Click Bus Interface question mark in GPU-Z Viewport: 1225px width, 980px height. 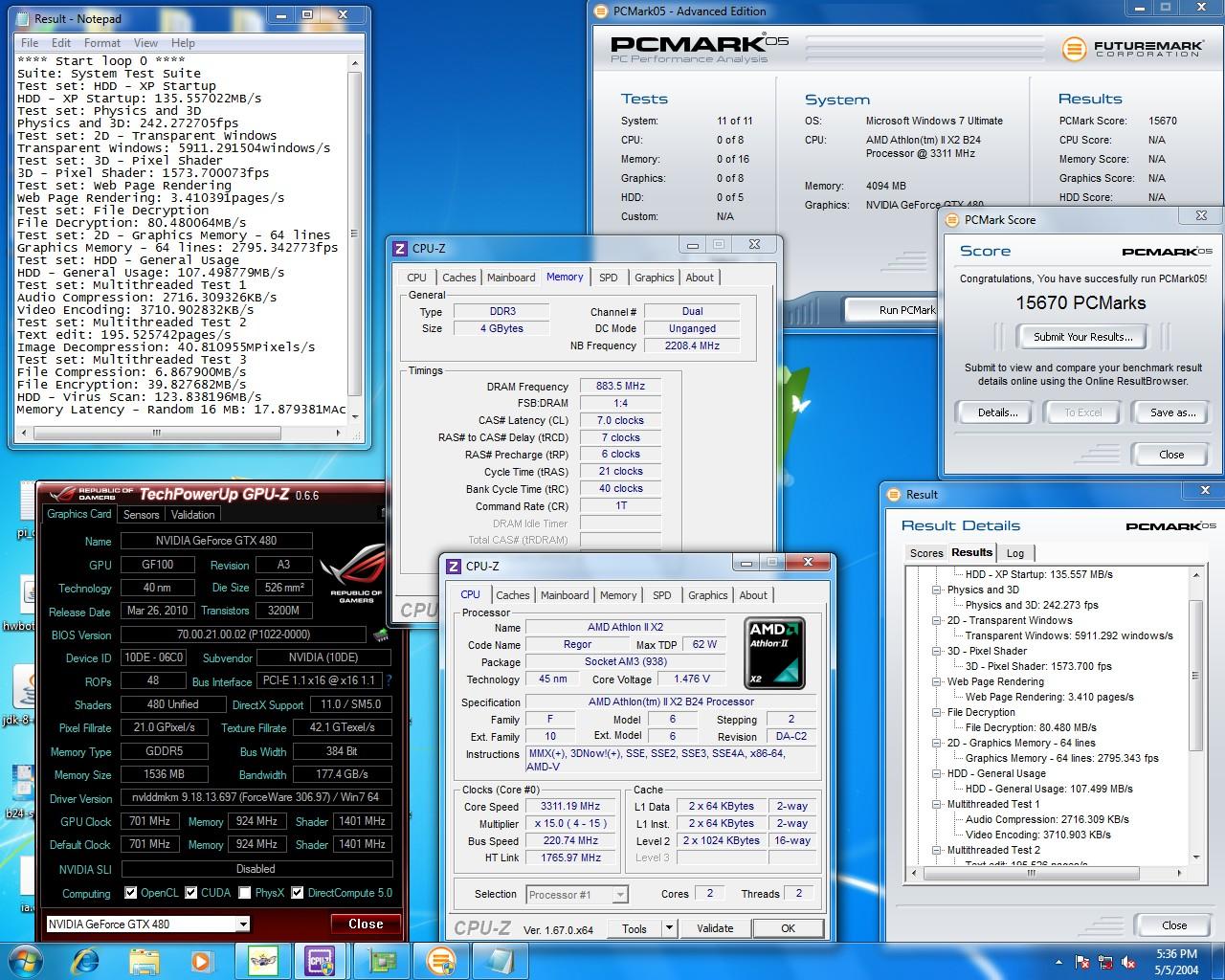pyautogui.click(x=389, y=681)
